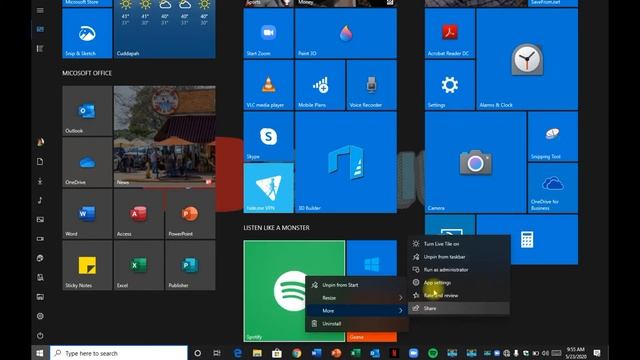
Task: Choose Uninstall from context menu
Action: tap(357, 324)
